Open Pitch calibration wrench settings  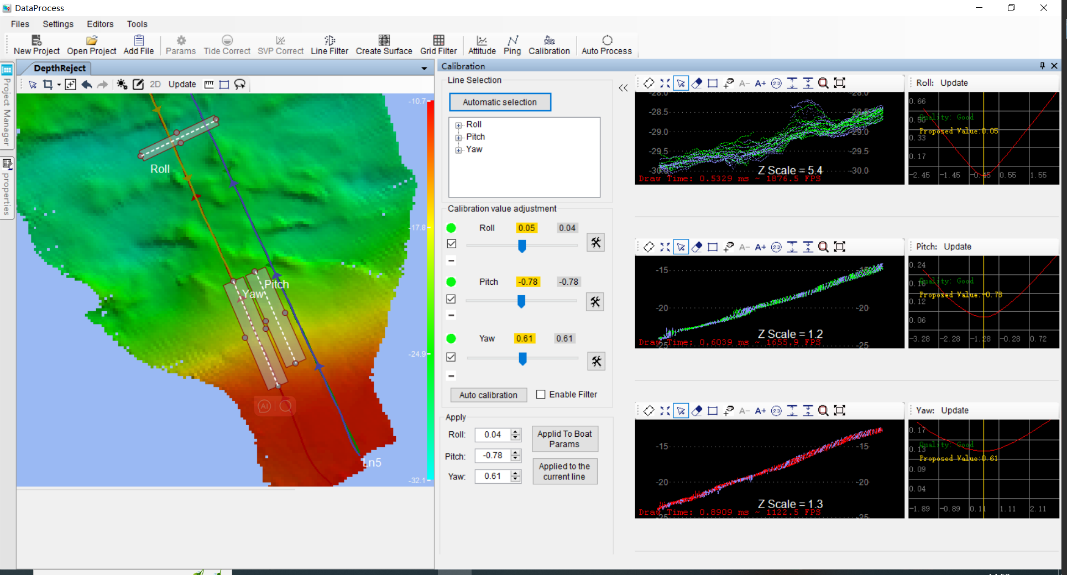[x=595, y=301]
